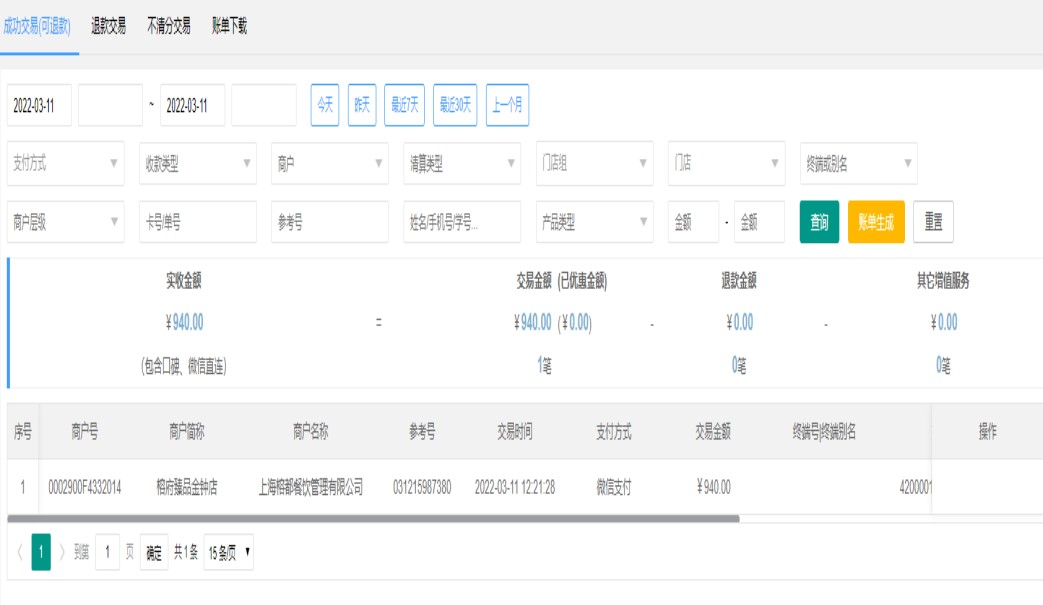Open the 不清分交易 tab
Image resolution: width=1043 pixels, height=605 pixels.
tap(168, 27)
